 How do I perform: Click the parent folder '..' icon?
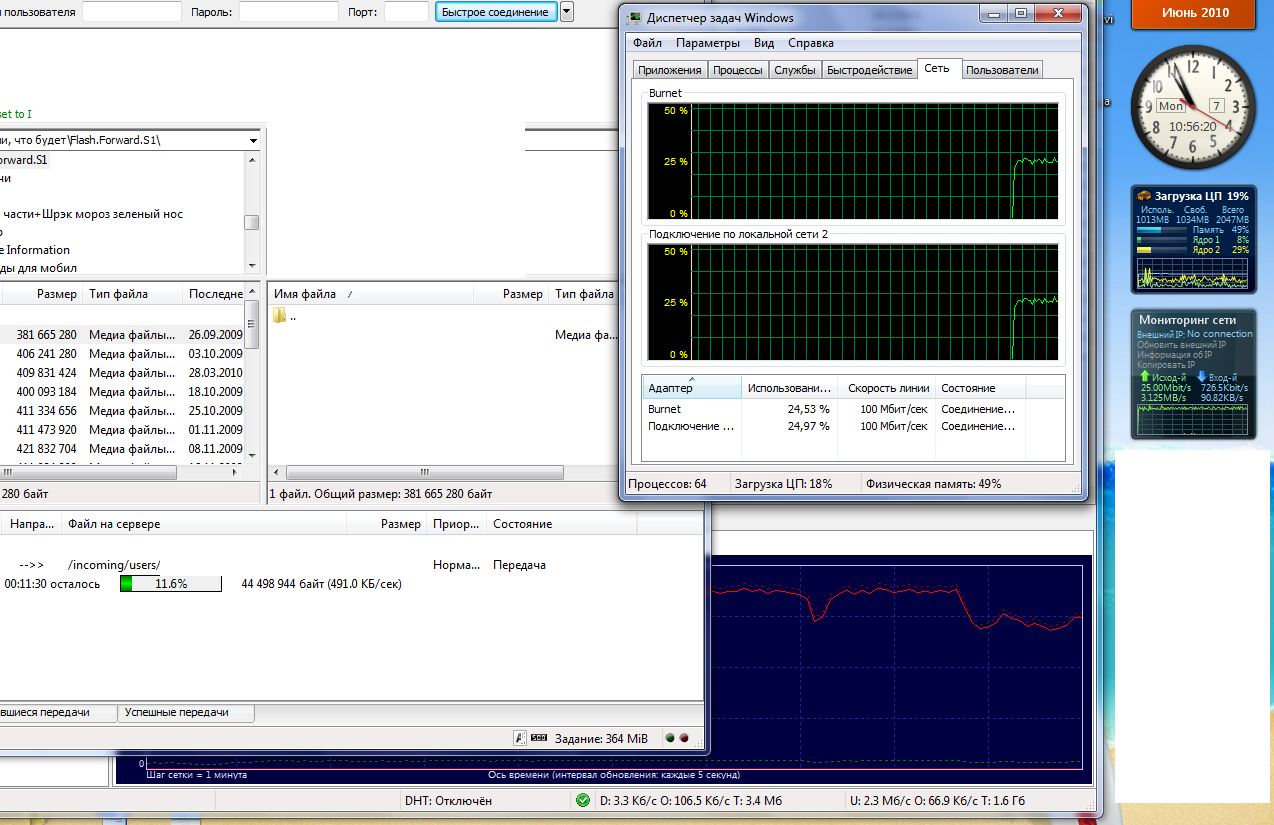[x=279, y=316]
